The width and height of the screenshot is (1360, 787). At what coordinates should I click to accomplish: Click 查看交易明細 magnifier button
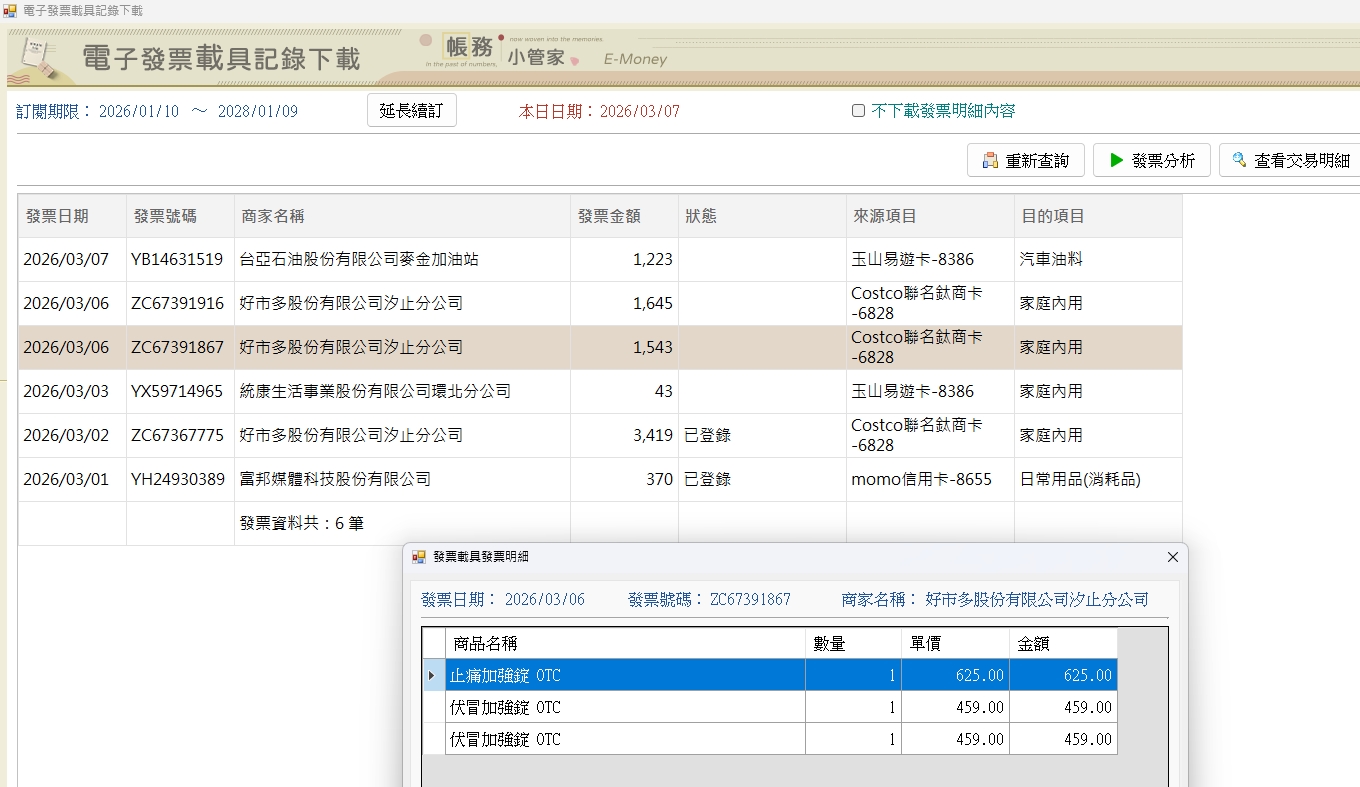[1290, 160]
